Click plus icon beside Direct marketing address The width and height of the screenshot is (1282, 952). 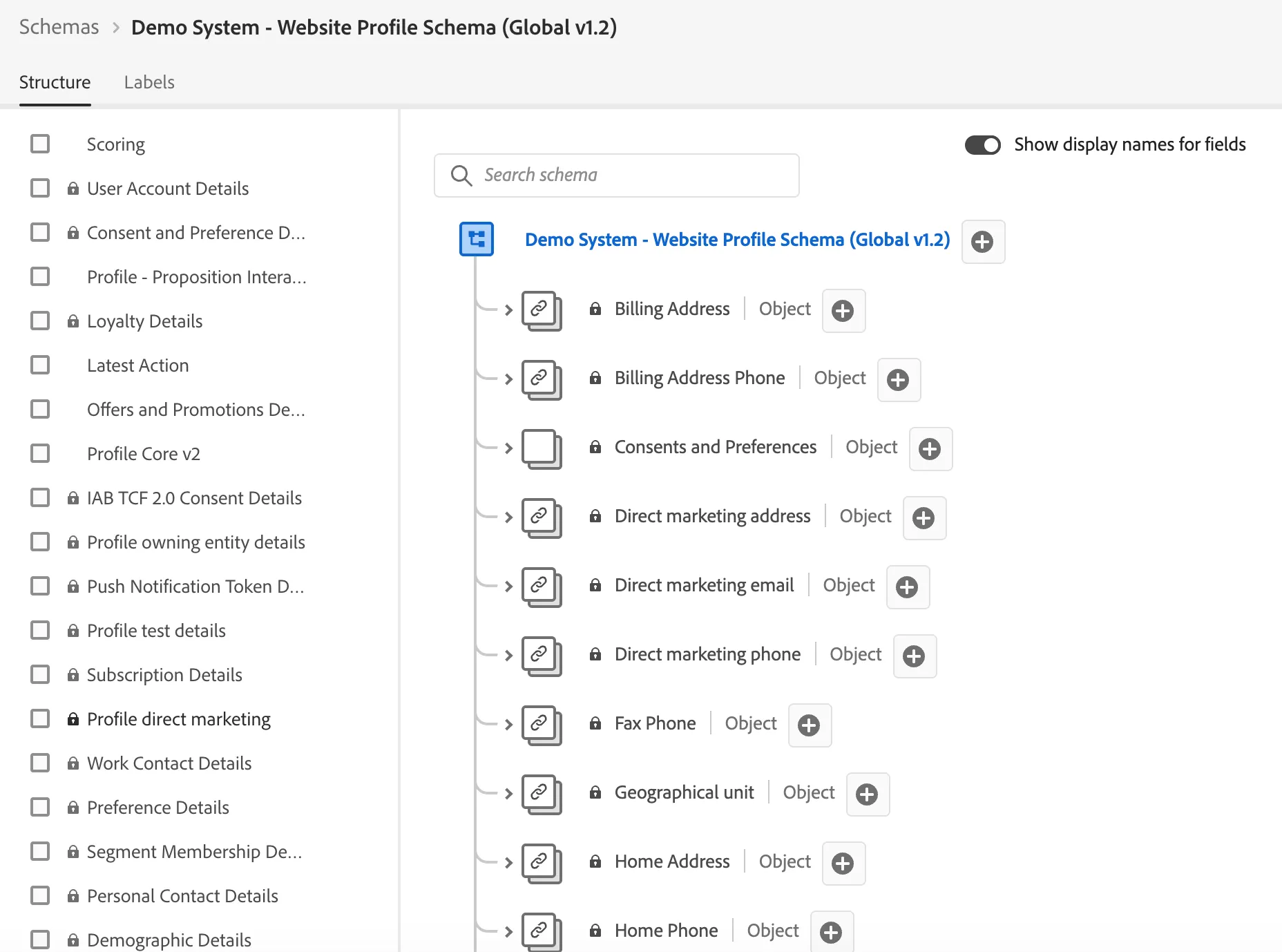click(924, 517)
